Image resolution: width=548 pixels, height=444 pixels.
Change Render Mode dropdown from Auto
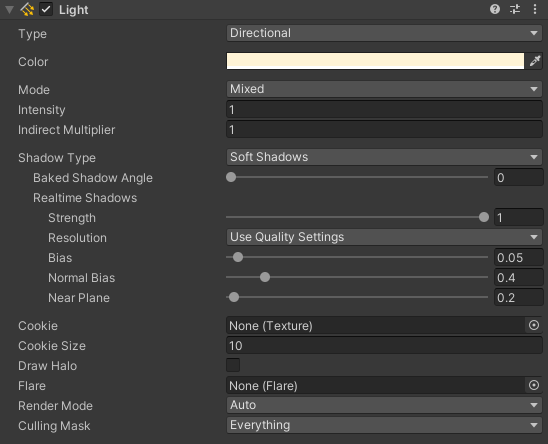[384, 405]
